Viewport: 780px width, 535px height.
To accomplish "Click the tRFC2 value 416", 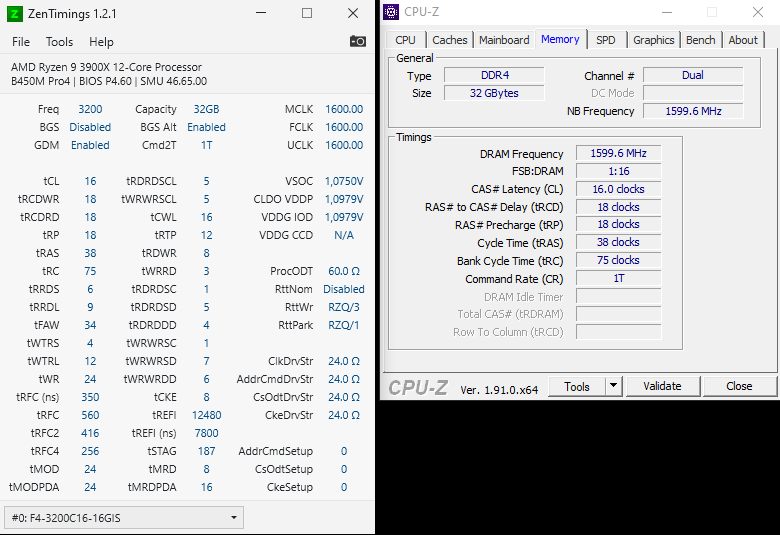I will coord(90,433).
